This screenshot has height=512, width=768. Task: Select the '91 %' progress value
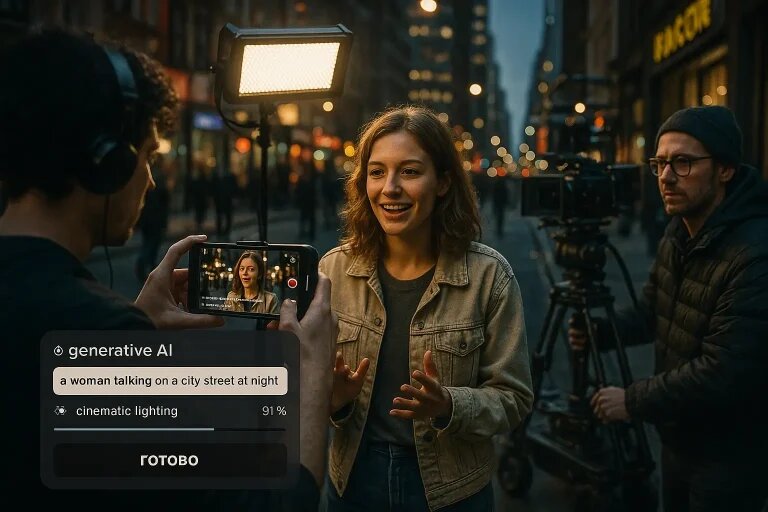coord(274,411)
